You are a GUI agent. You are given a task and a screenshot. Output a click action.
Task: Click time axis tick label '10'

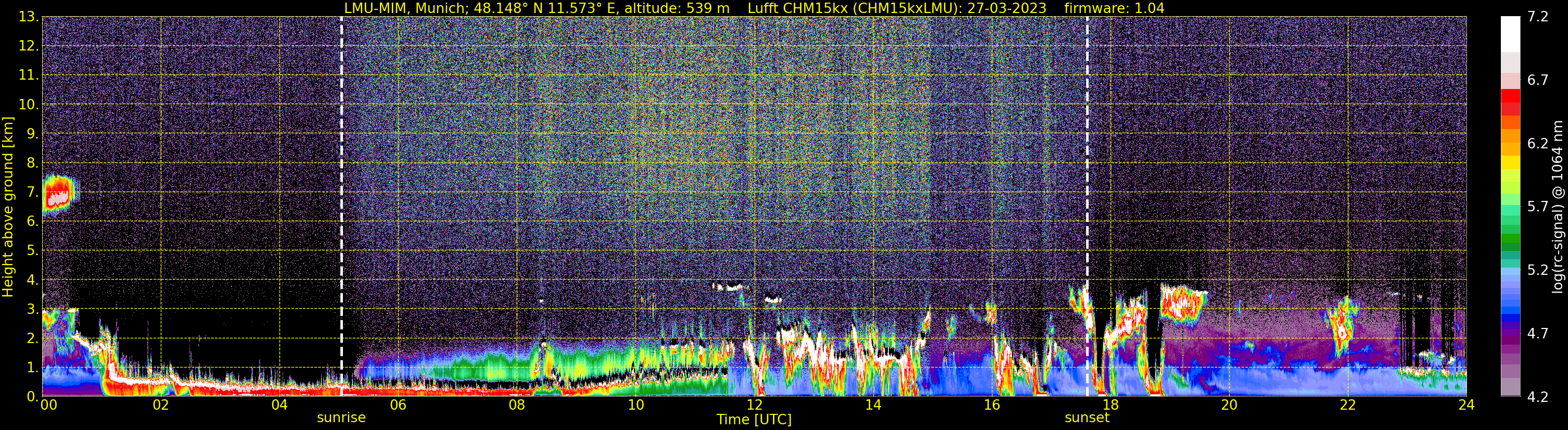coord(635,405)
